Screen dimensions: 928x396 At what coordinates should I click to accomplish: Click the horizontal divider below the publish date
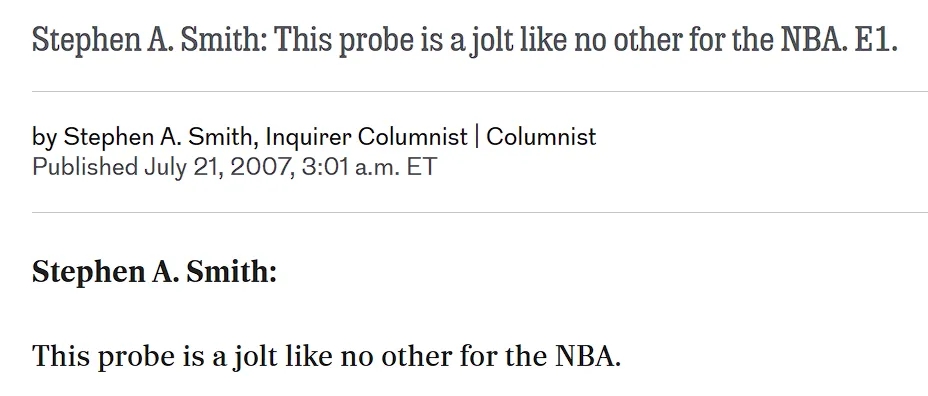480,213
